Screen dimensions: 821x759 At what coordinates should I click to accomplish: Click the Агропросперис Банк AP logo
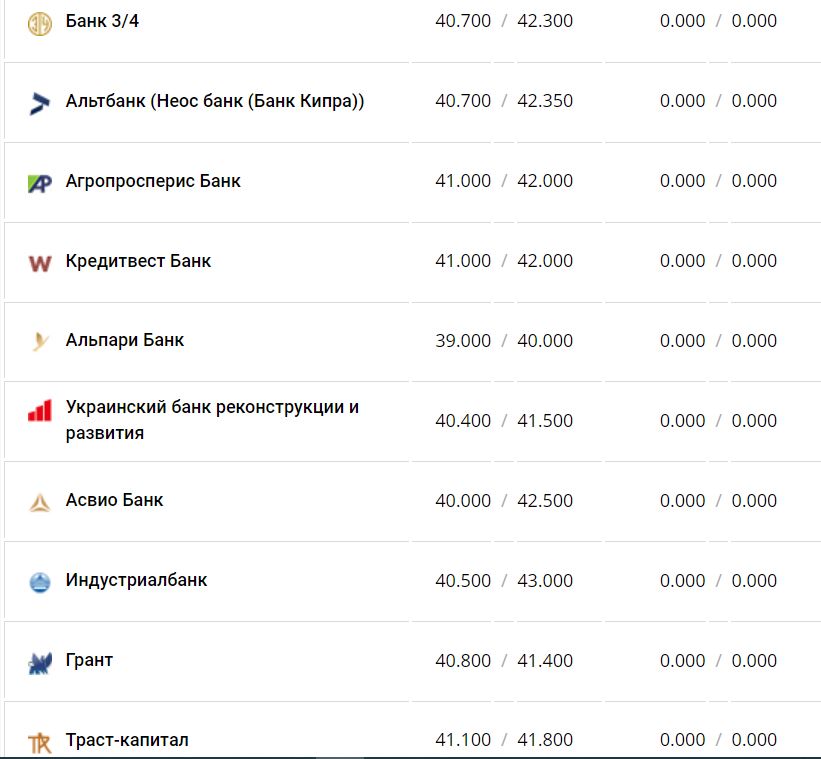39,183
